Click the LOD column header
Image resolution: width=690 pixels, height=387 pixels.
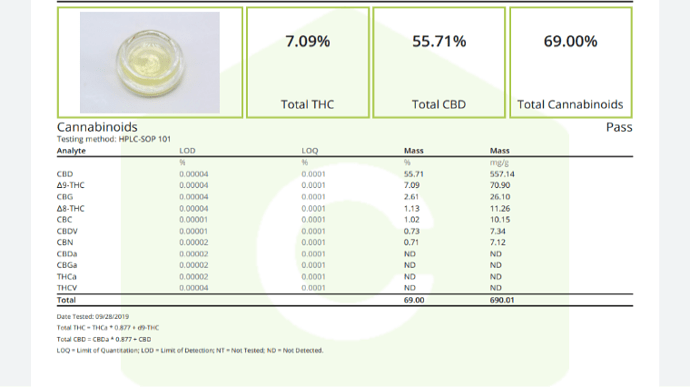[187, 151]
